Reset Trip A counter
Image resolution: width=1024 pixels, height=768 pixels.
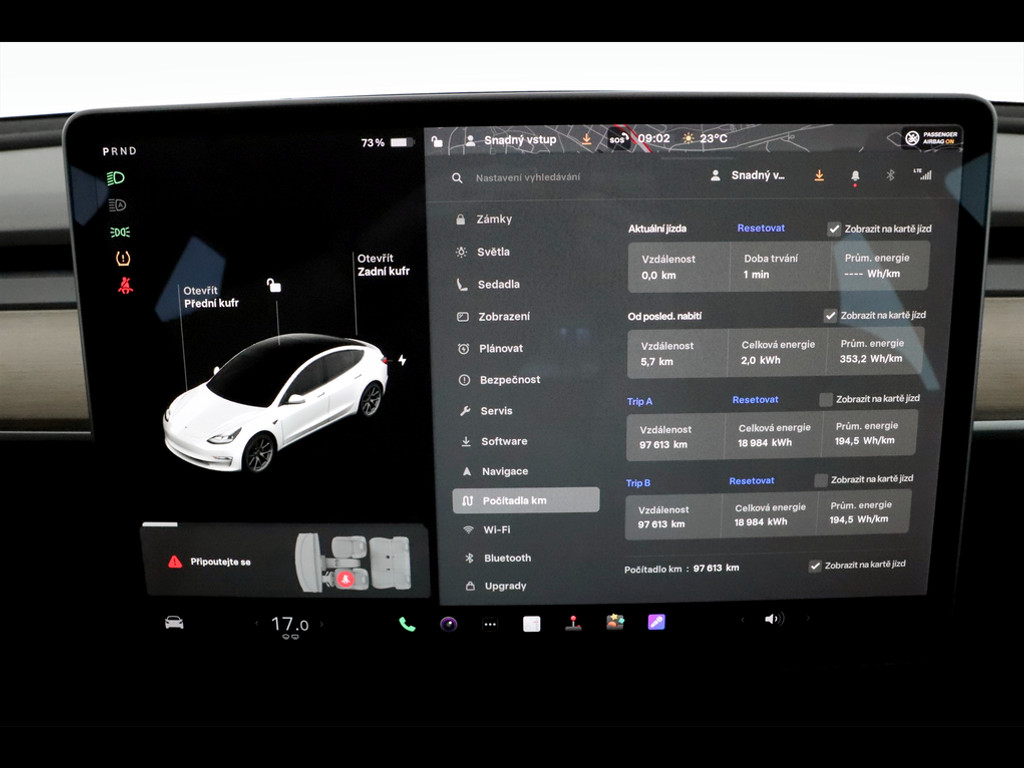(x=755, y=399)
